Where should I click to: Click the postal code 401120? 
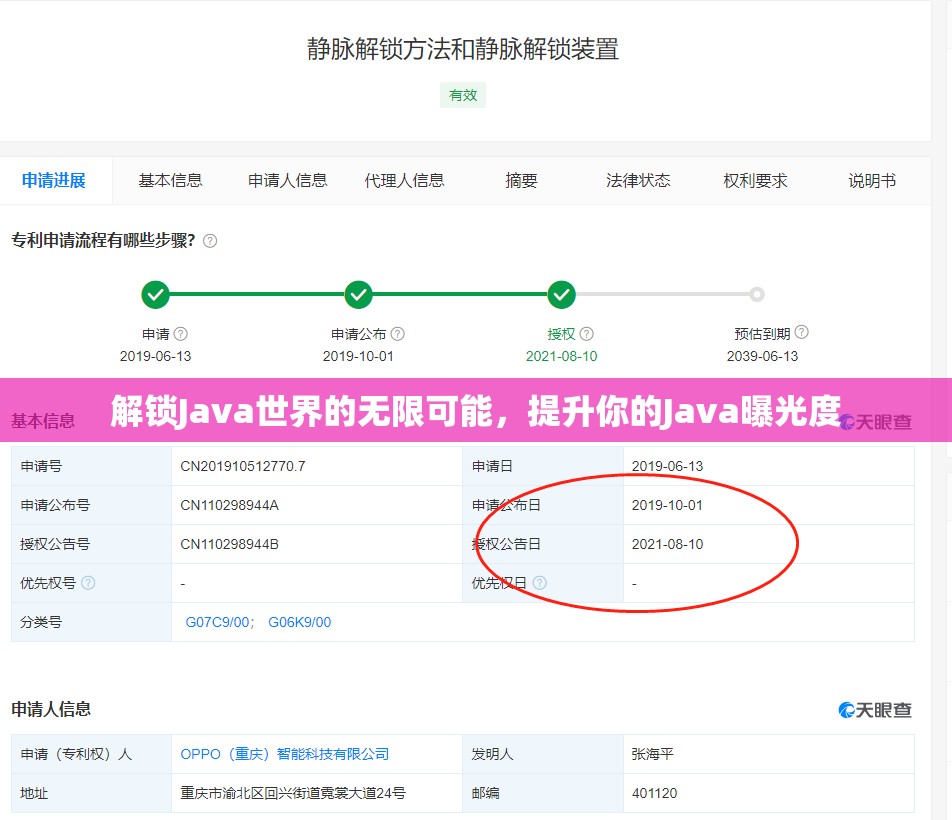pyautogui.click(x=654, y=793)
